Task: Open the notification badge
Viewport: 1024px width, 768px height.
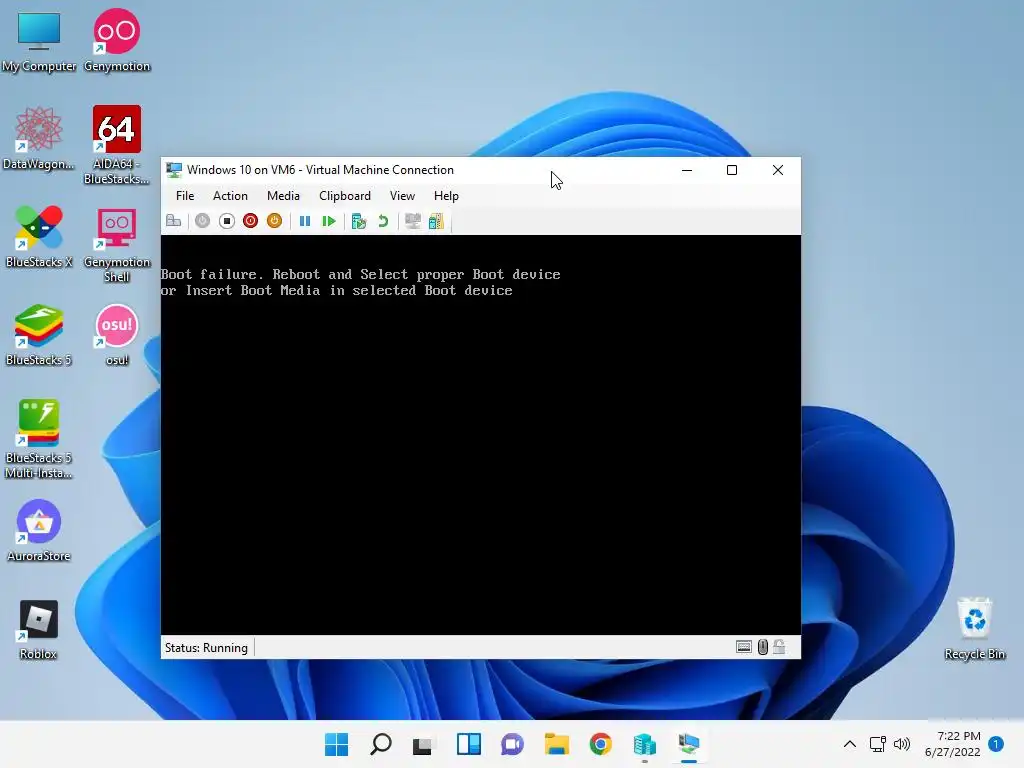Action: 996,744
